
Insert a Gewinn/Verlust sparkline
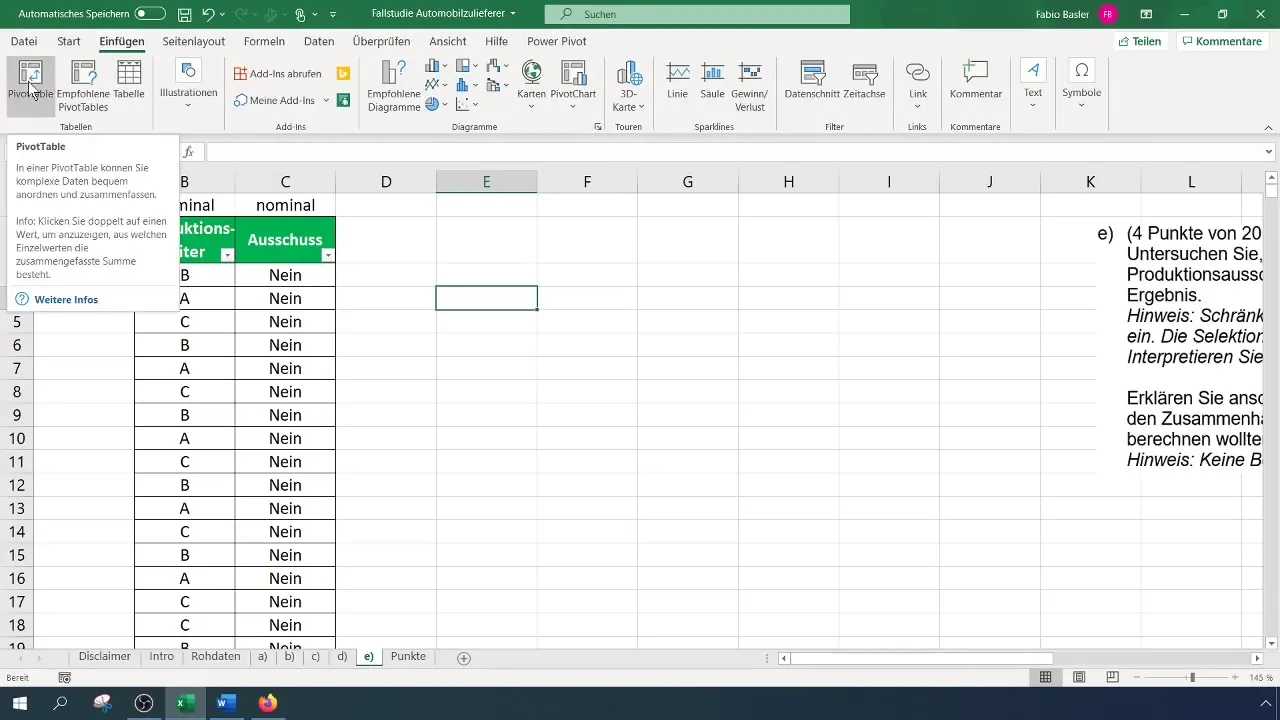[x=749, y=86]
